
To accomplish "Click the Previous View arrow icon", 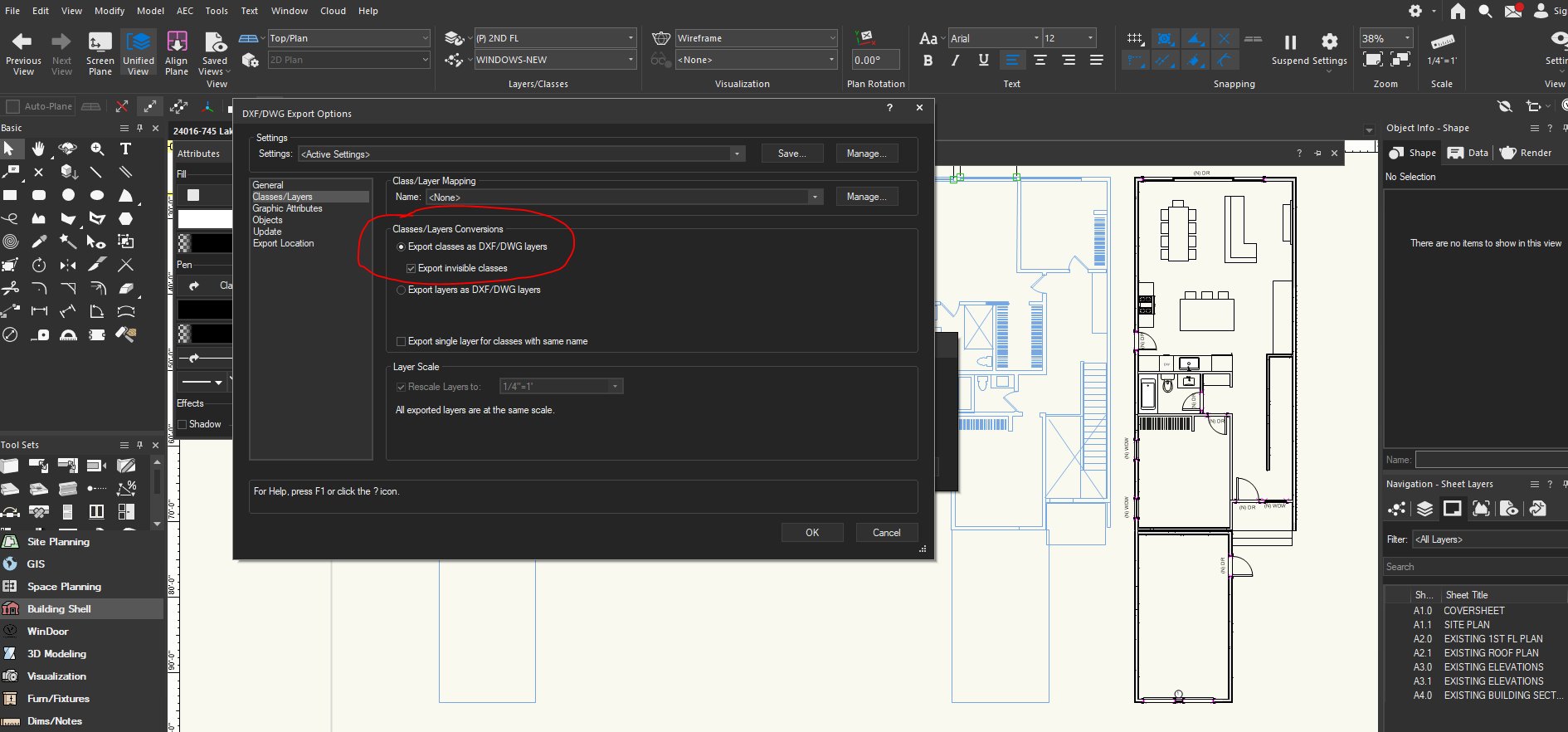I will click(x=22, y=41).
